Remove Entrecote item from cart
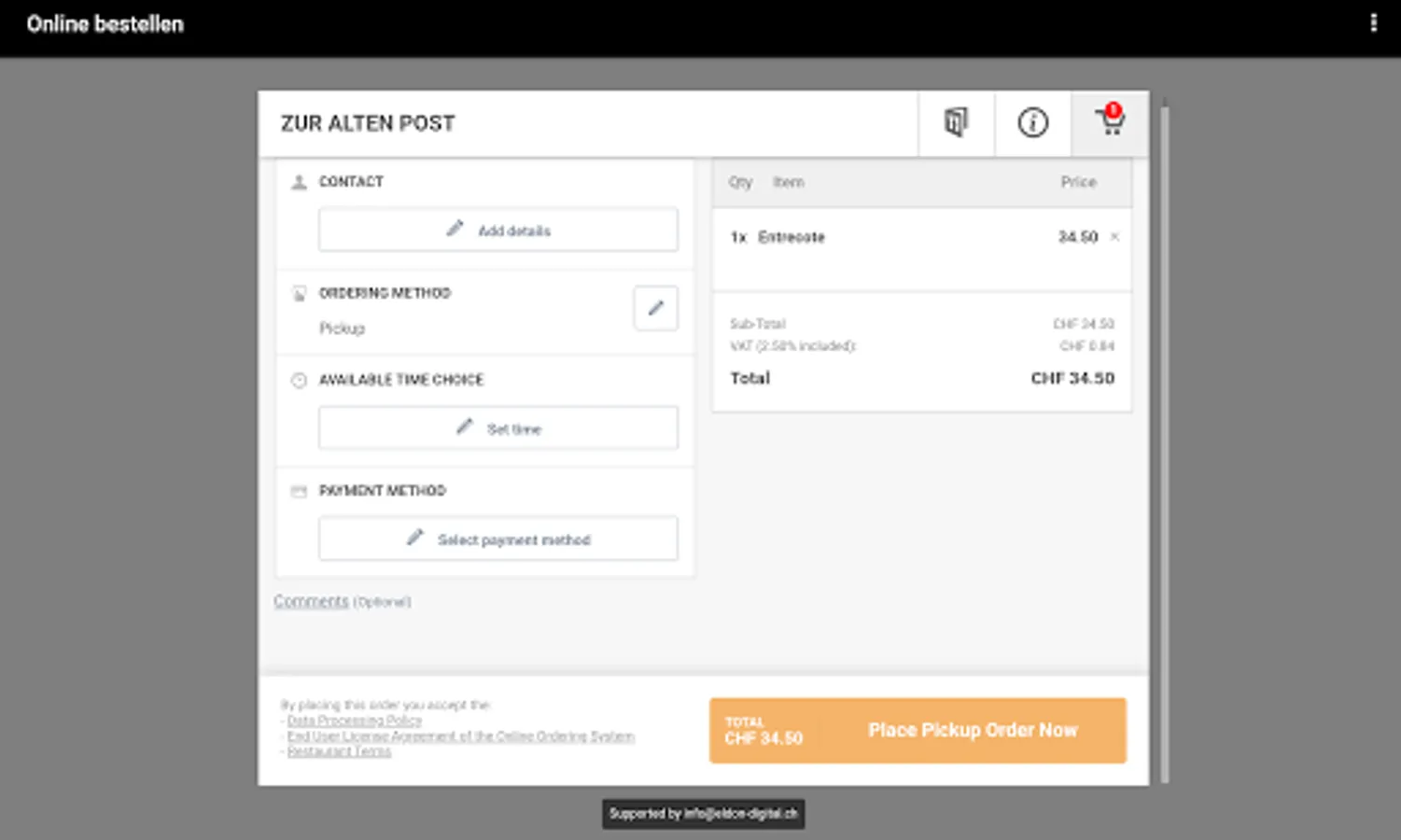The width and height of the screenshot is (1401, 840). coord(1114,237)
